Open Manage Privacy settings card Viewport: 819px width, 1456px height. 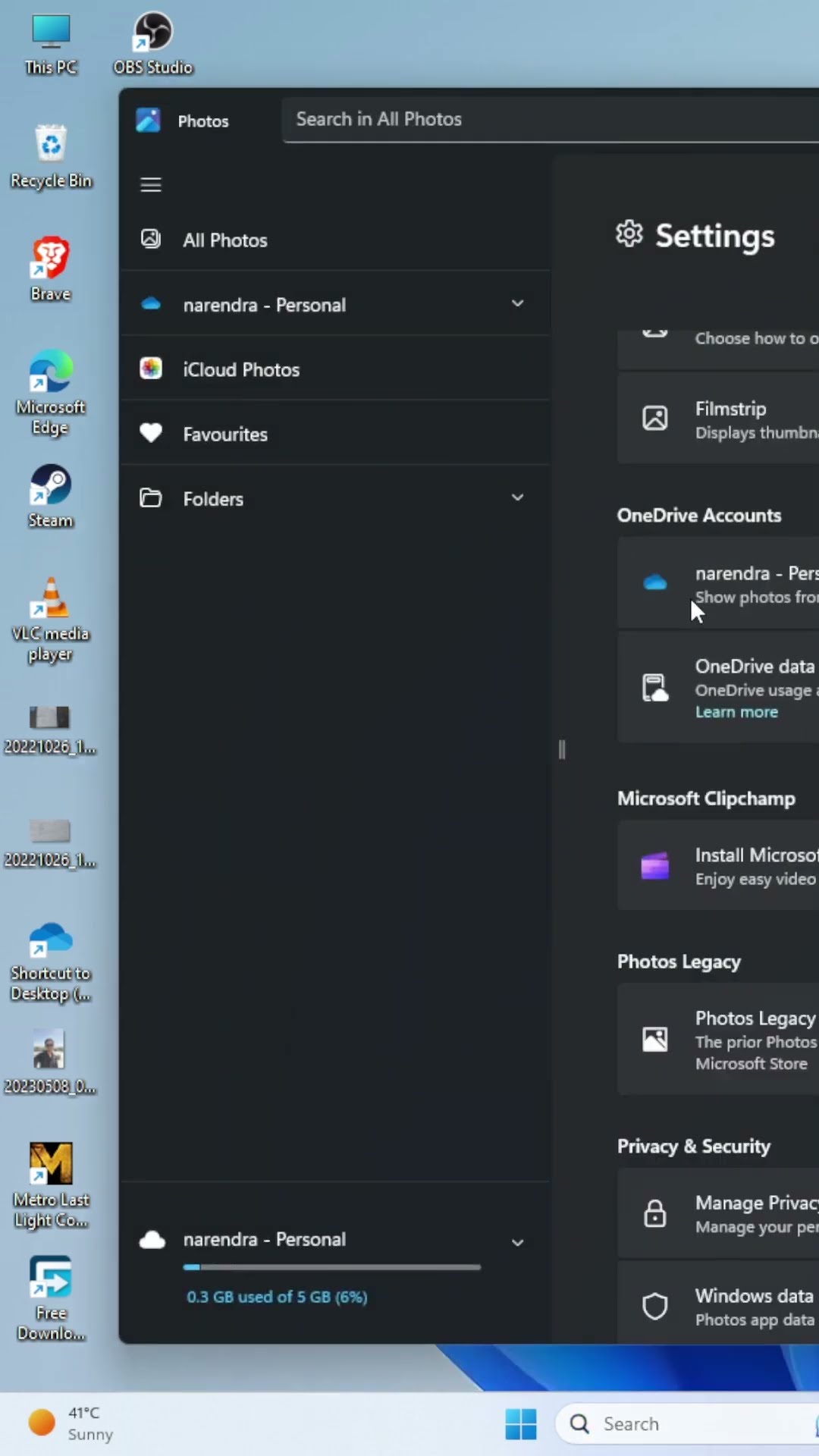(718, 1213)
